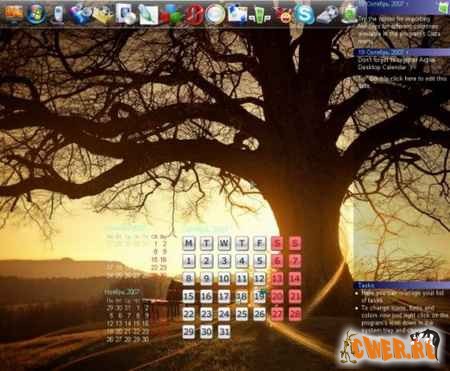Open the green recycle bin at dock's end
This screenshot has height=371, width=450.
[x=349, y=14]
